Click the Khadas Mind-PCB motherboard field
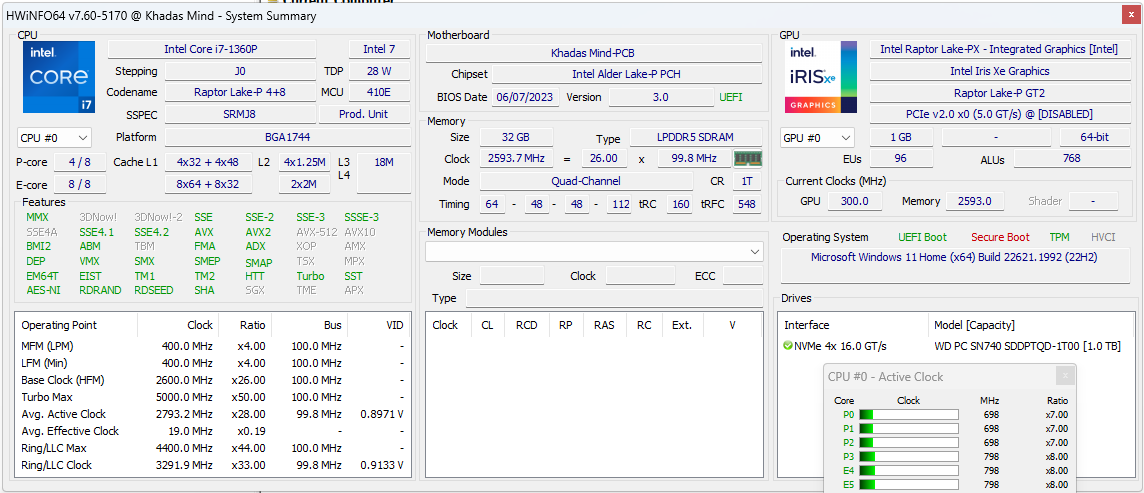The image size is (1144, 493). click(x=593, y=53)
